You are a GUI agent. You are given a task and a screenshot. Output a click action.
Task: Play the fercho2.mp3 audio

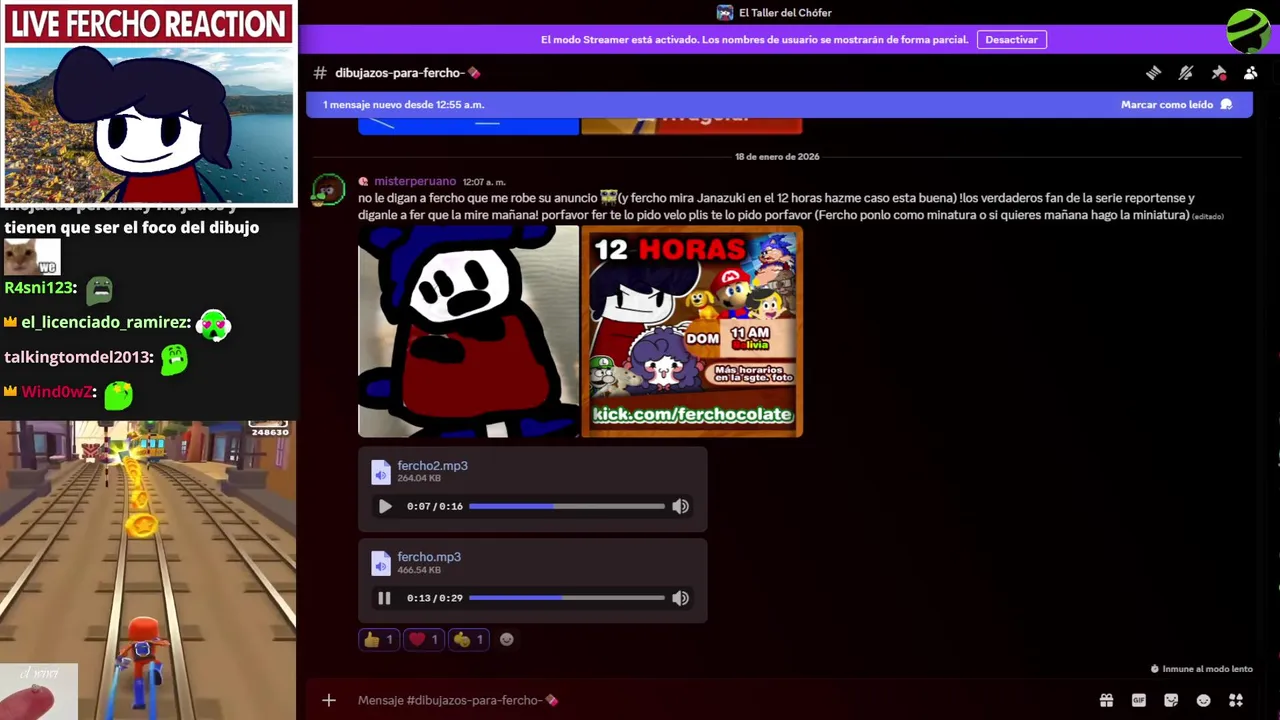tap(385, 506)
